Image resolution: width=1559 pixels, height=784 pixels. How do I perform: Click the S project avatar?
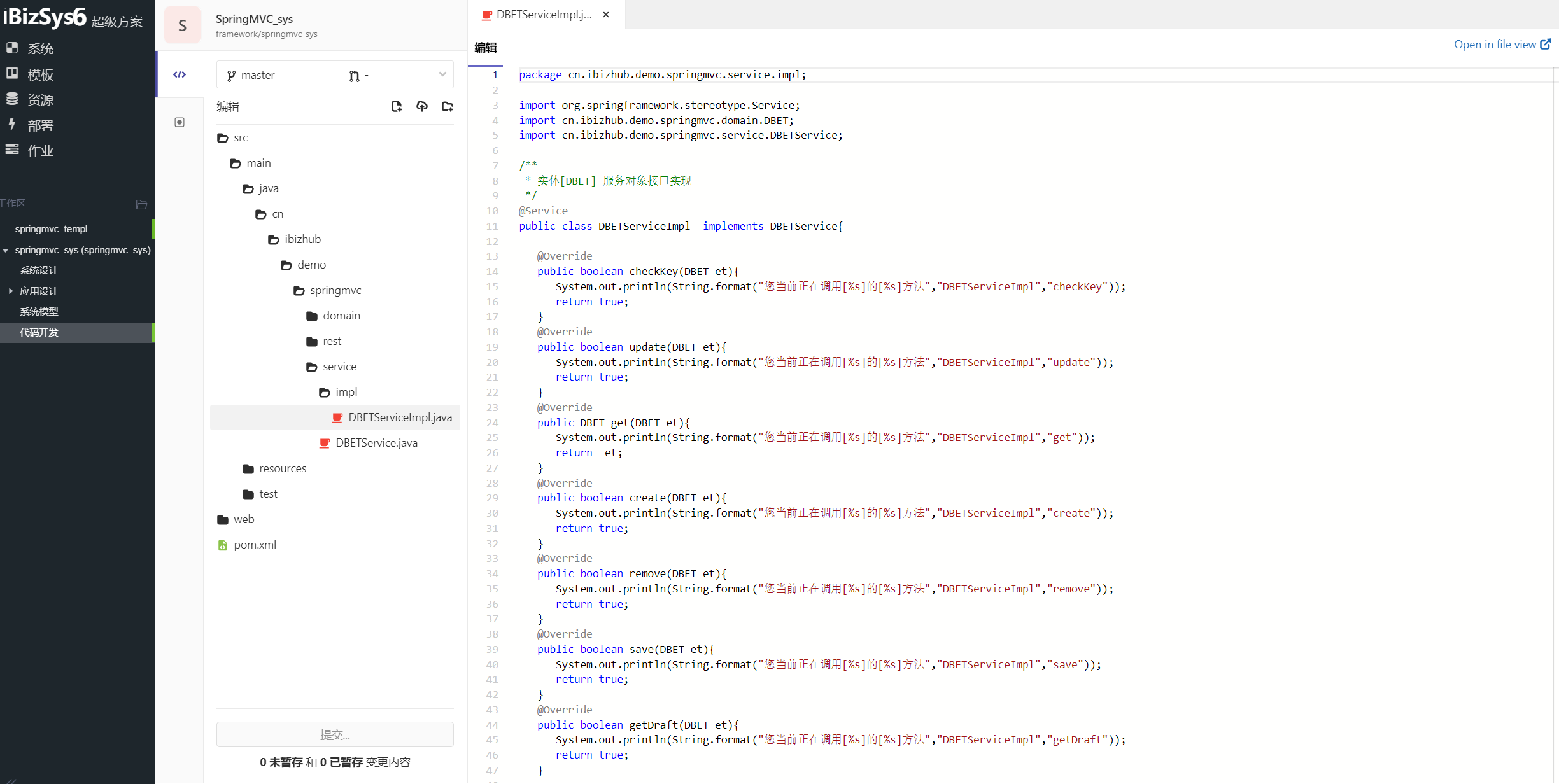182,25
